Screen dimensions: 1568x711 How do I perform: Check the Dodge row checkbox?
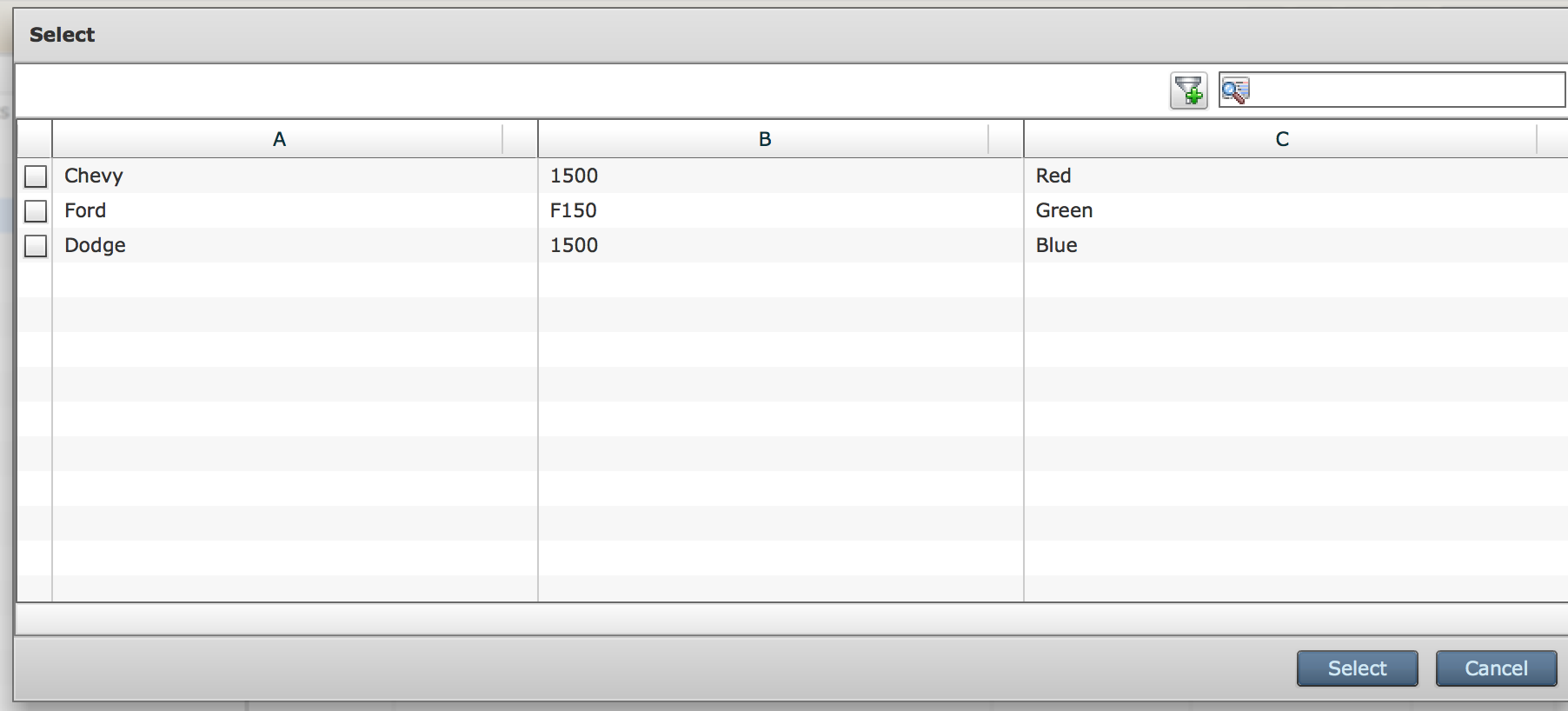pos(36,246)
